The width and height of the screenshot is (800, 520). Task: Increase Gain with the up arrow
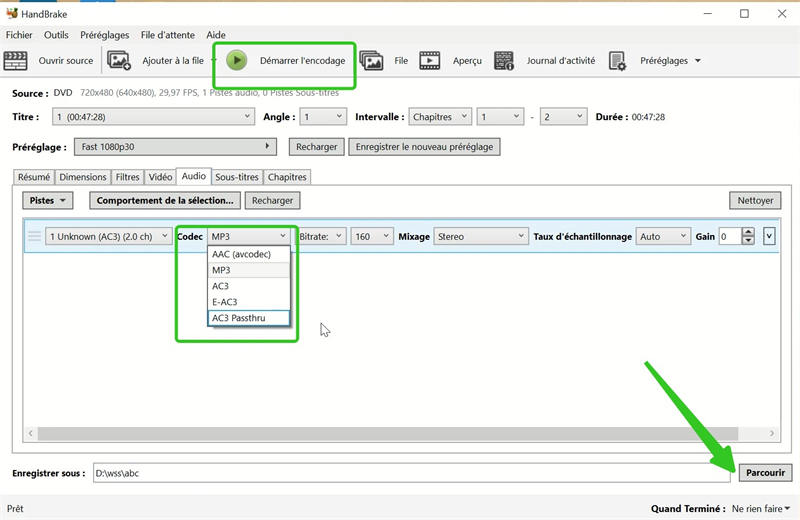748,232
